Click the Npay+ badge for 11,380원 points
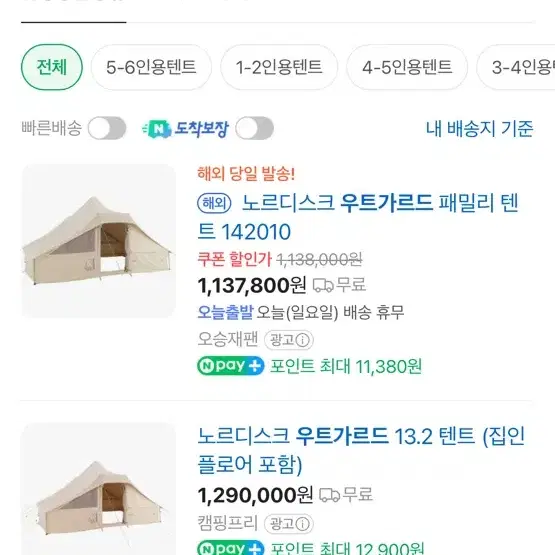555x555 pixels. click(x=231, y=366)
